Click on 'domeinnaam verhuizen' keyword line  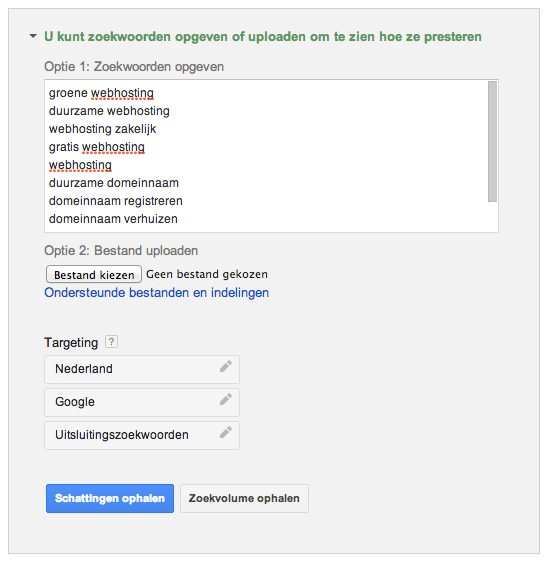coord(113,219)
